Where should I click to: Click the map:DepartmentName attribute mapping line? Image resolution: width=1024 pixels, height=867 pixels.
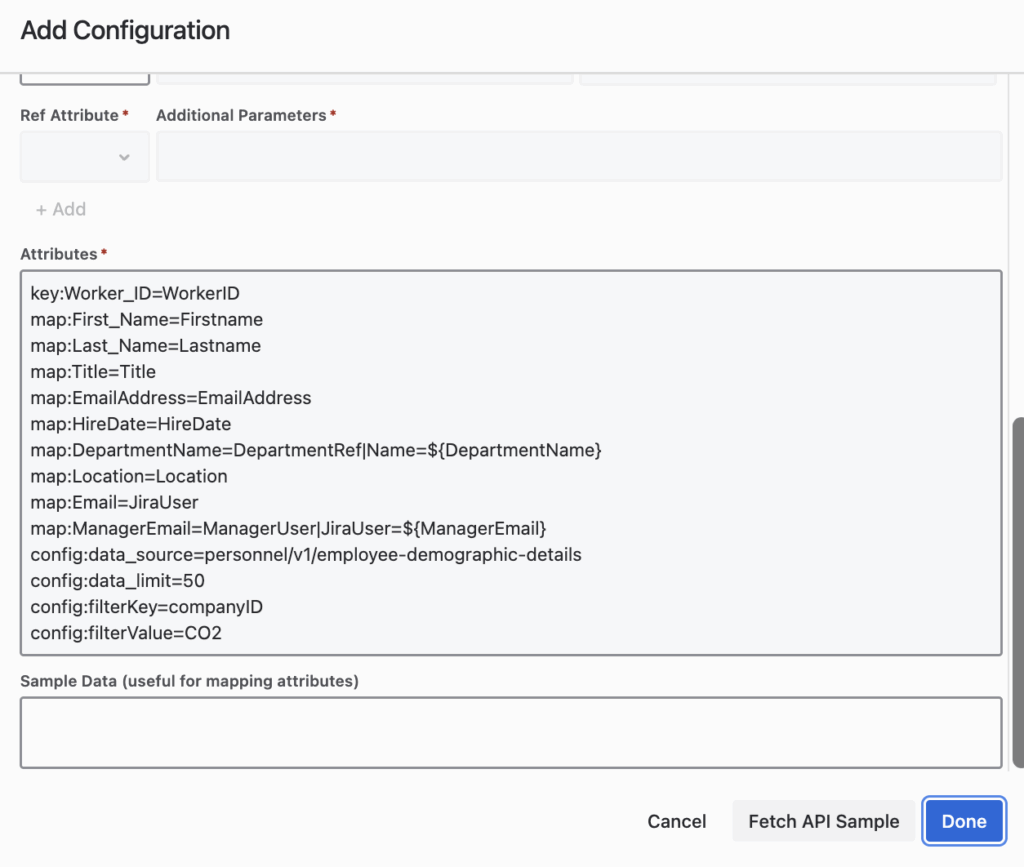coord(316,450)
